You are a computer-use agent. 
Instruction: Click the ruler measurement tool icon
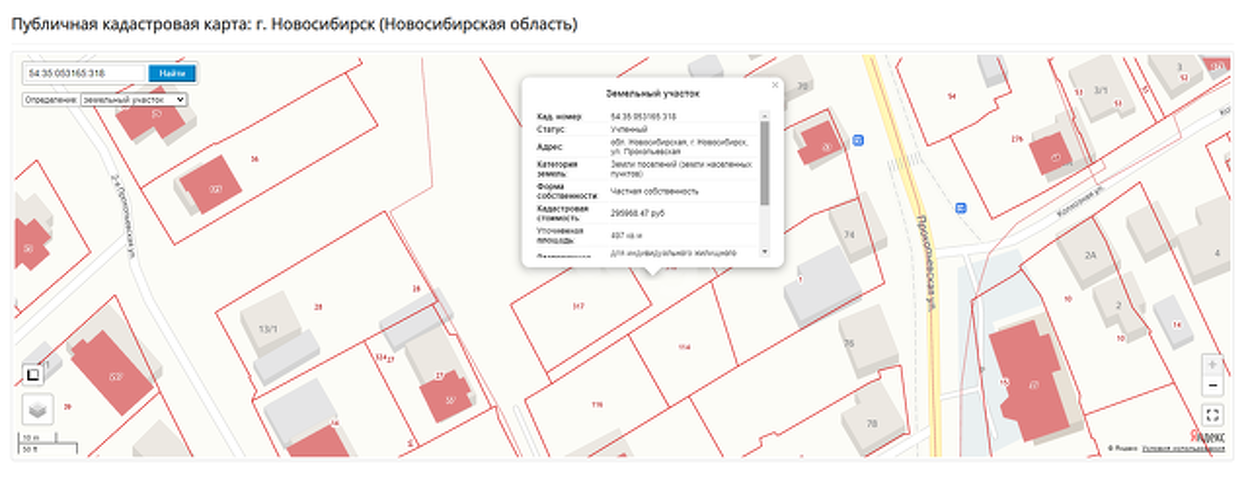tap(33, 374)
